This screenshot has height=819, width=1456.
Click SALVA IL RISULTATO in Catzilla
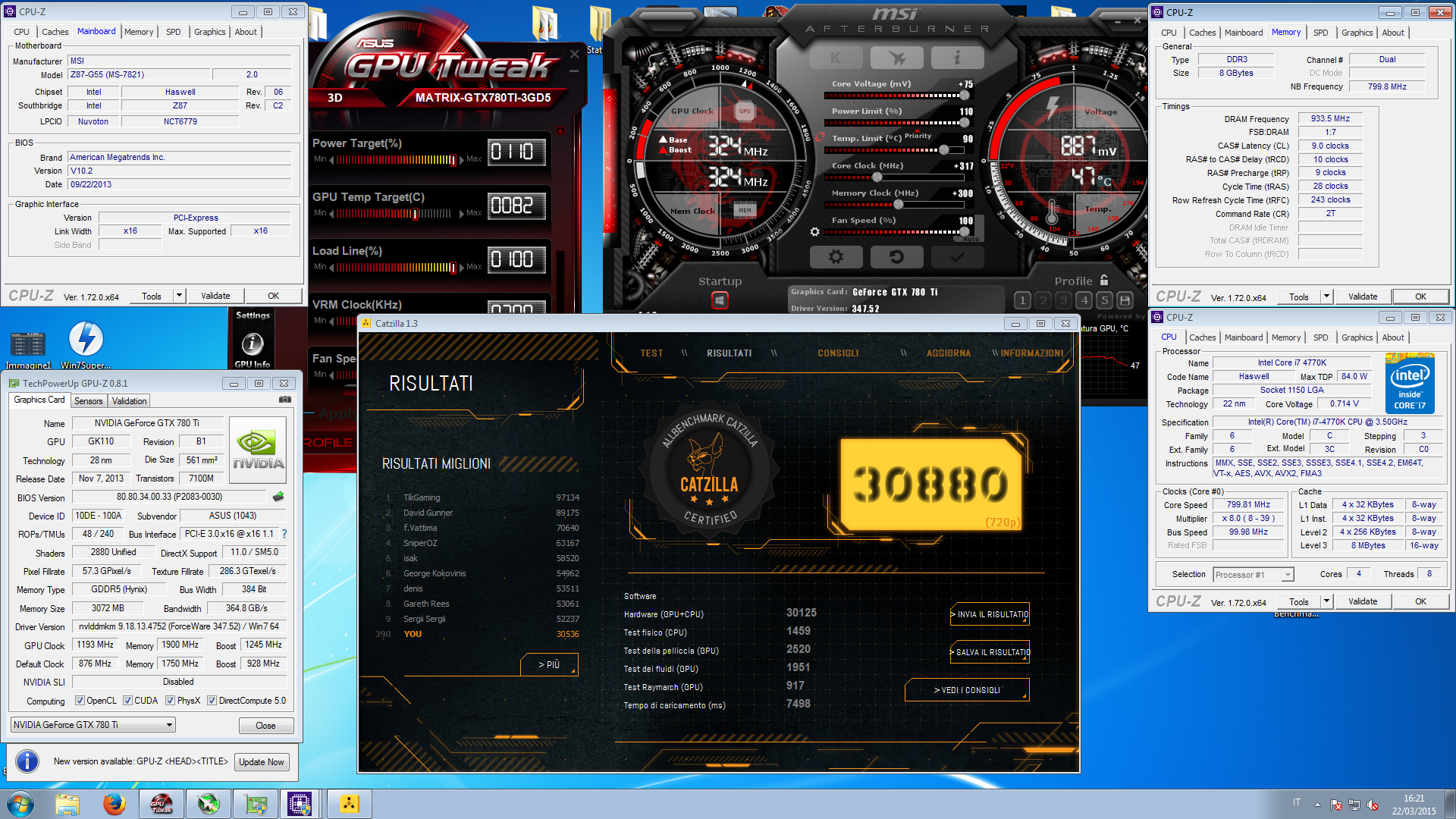tap(990, 652)
